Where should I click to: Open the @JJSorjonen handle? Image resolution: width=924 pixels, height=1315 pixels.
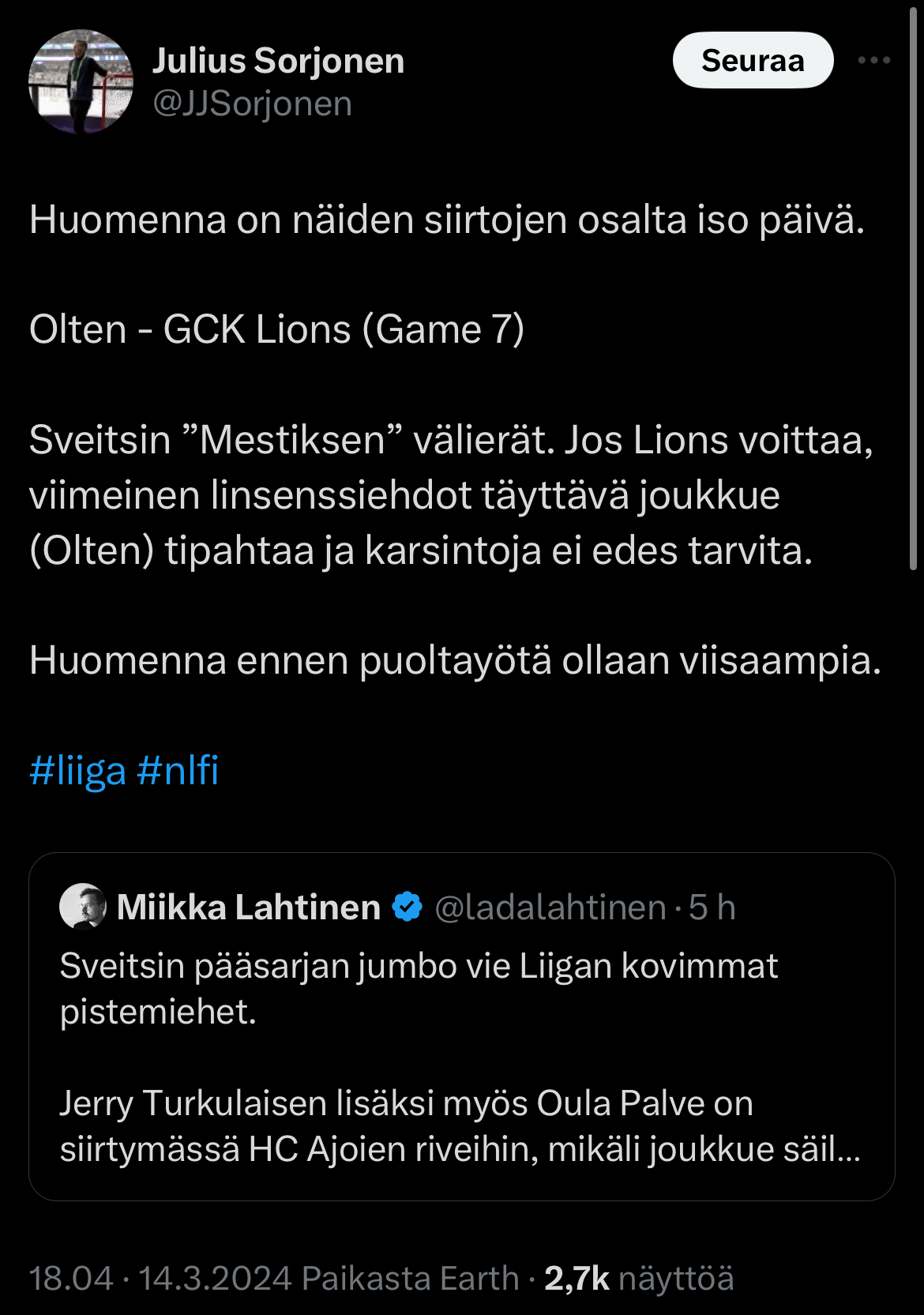coord(252,104)
